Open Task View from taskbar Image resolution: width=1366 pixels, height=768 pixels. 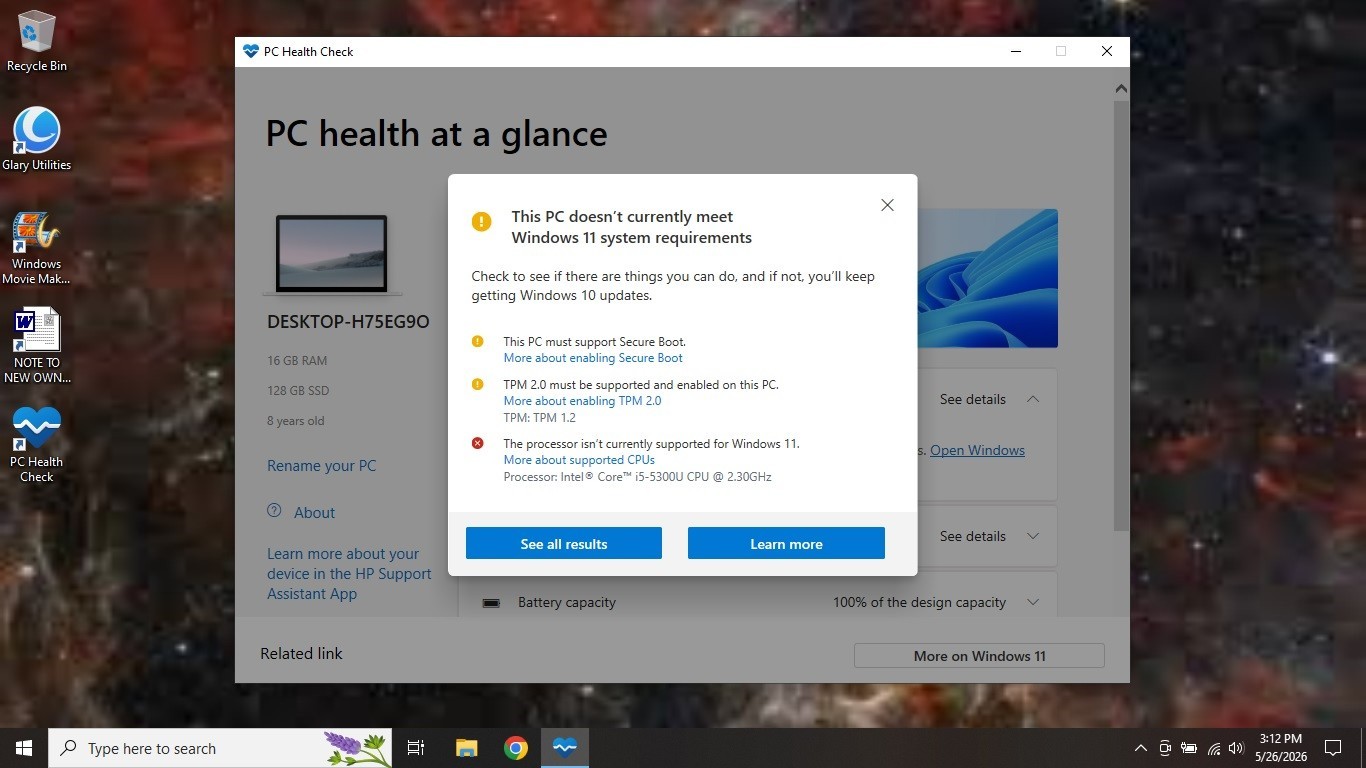416,748
